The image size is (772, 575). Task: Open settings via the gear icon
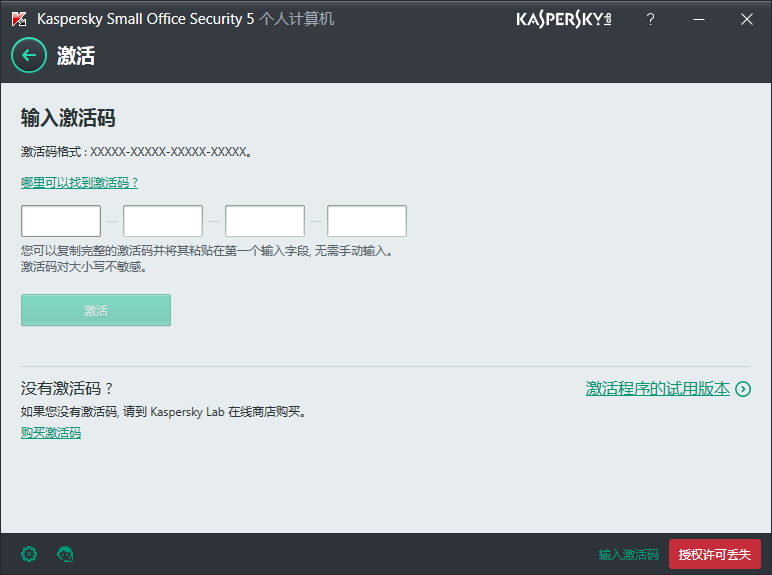[x=29, y=554]
